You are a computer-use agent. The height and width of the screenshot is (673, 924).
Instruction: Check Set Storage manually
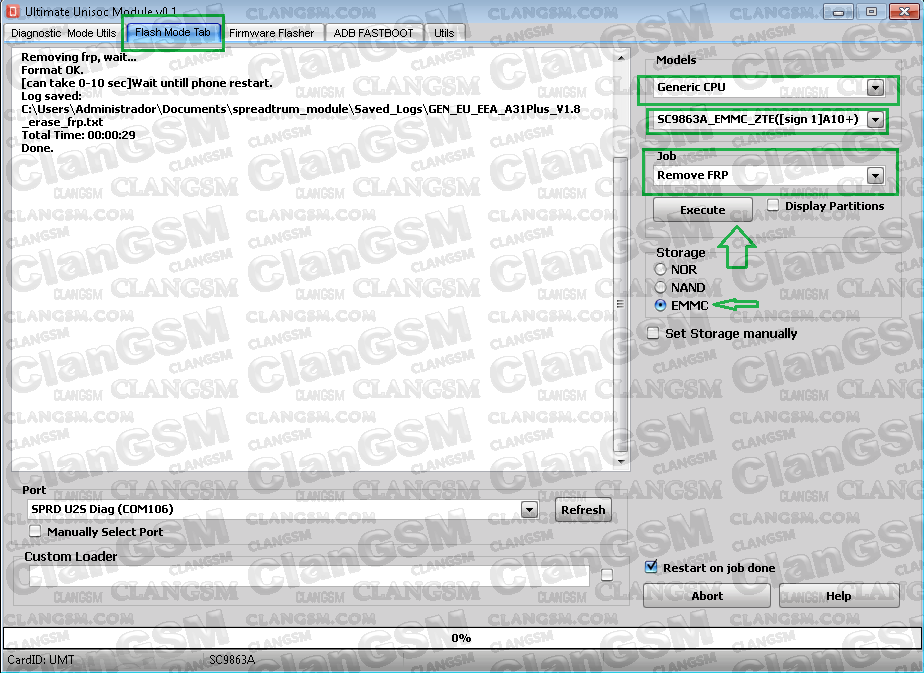click(x=653, y=333)
